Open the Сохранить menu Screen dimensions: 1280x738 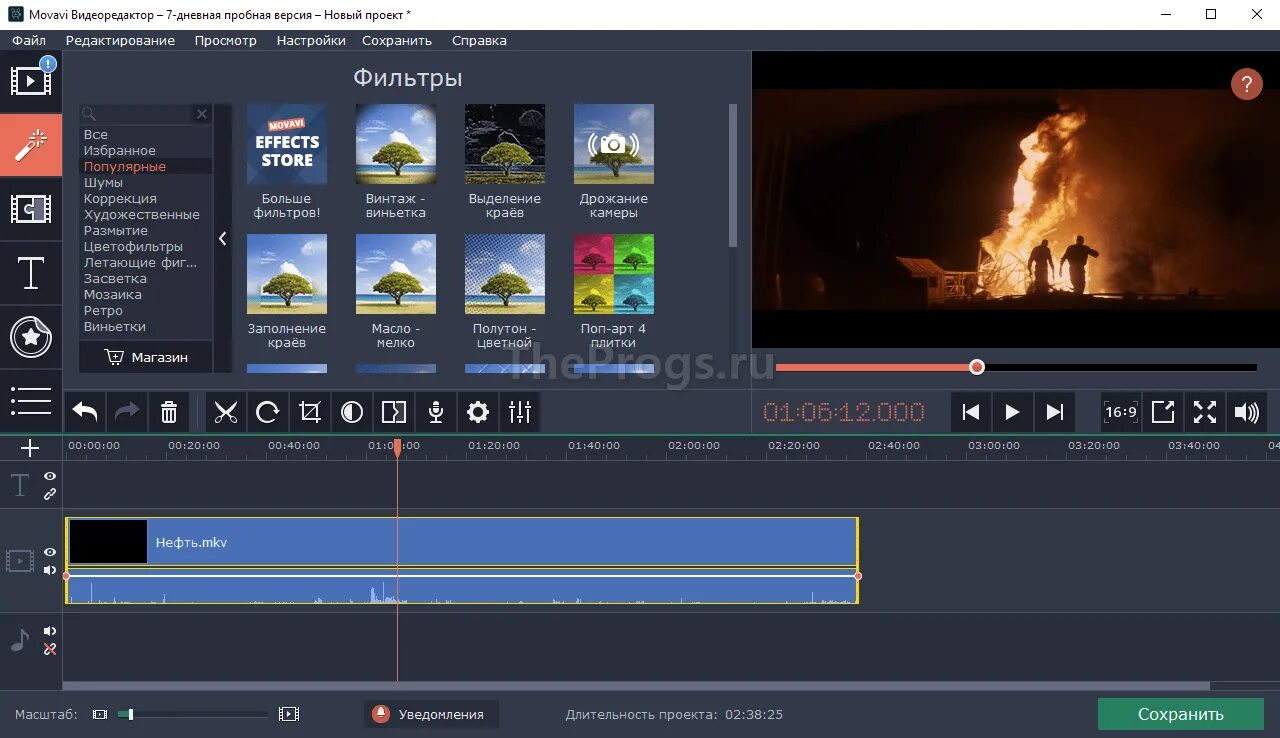(x=397, y=41)
